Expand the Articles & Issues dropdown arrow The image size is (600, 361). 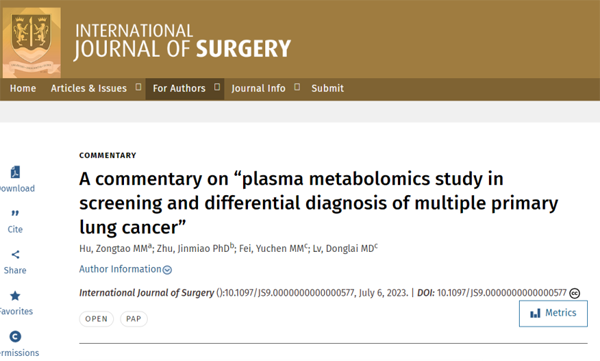pyautogui.click(x=139, y=87)
